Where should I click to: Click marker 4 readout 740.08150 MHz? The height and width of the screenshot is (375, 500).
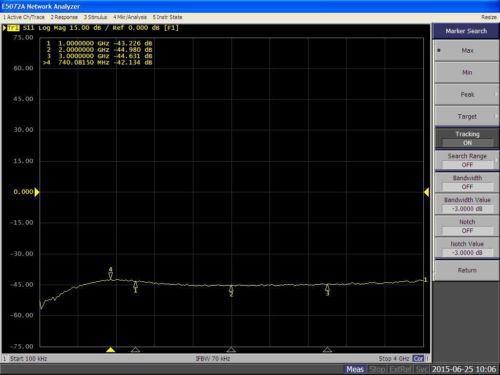[x=98, y=62]
